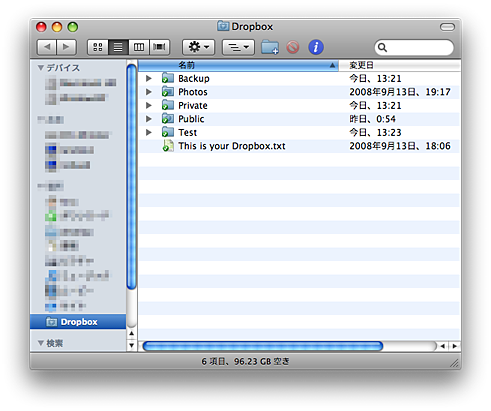The image size is (491, 411).
Task: Open Get Info with blue i icon
Action: [316, 47]
